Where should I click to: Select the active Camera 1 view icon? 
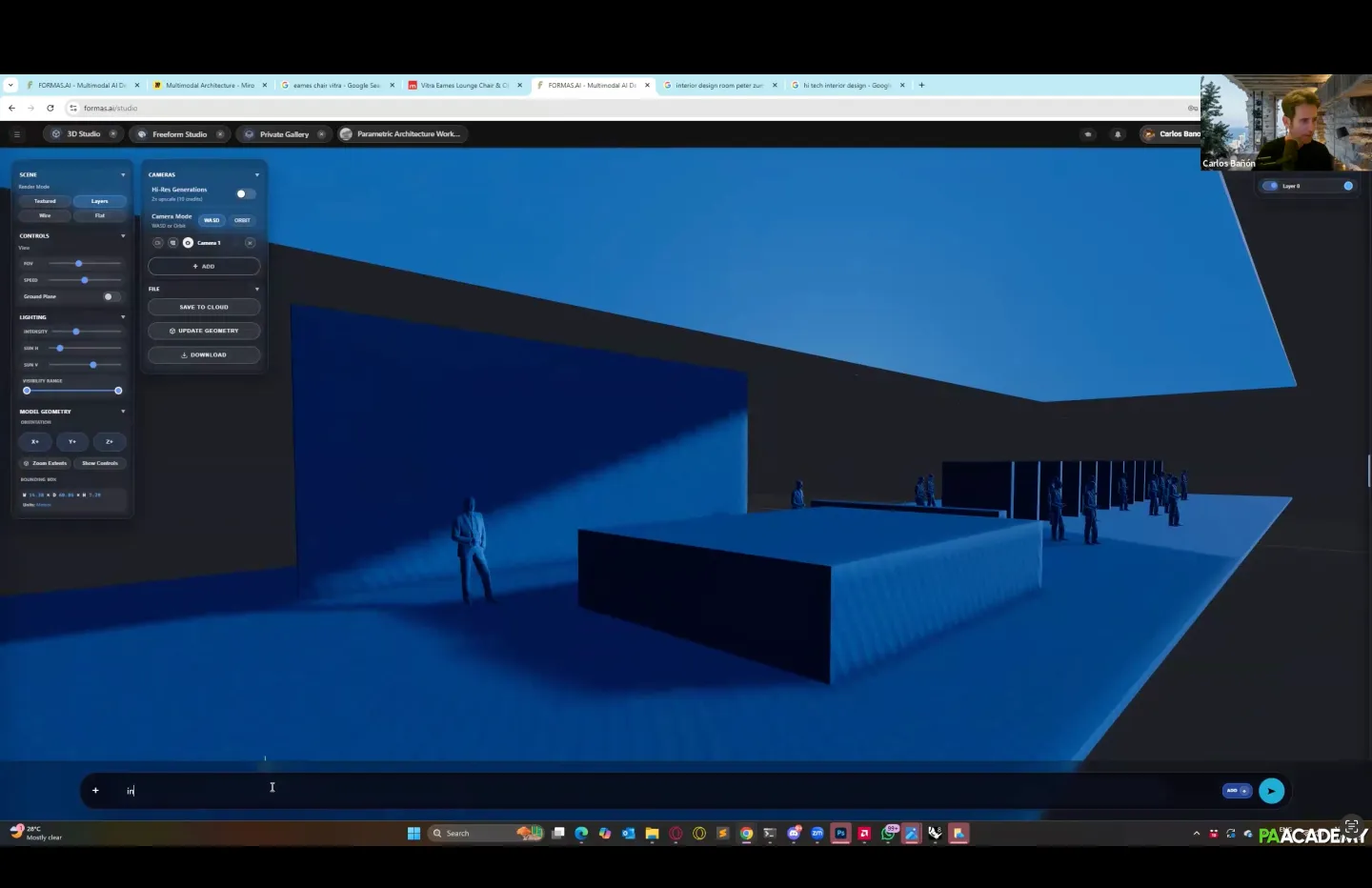pos(188,243)
